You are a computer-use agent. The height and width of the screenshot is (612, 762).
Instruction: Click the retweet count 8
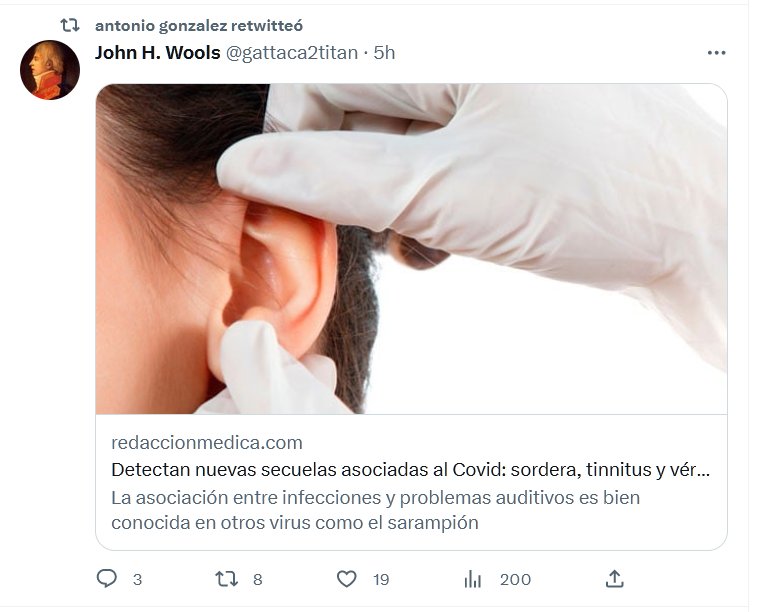click(257, 580)
